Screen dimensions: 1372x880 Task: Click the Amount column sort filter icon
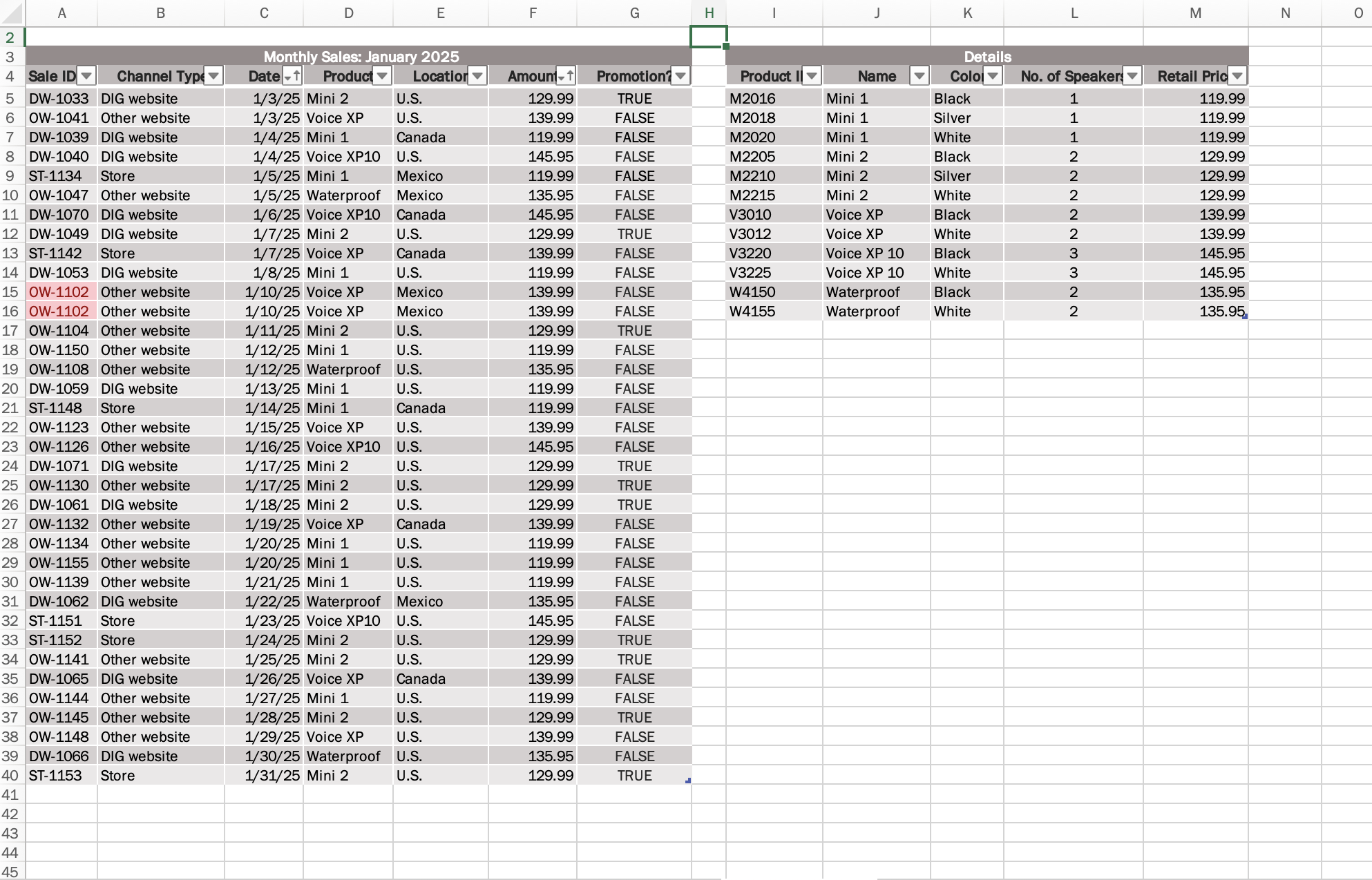(566, 76)
